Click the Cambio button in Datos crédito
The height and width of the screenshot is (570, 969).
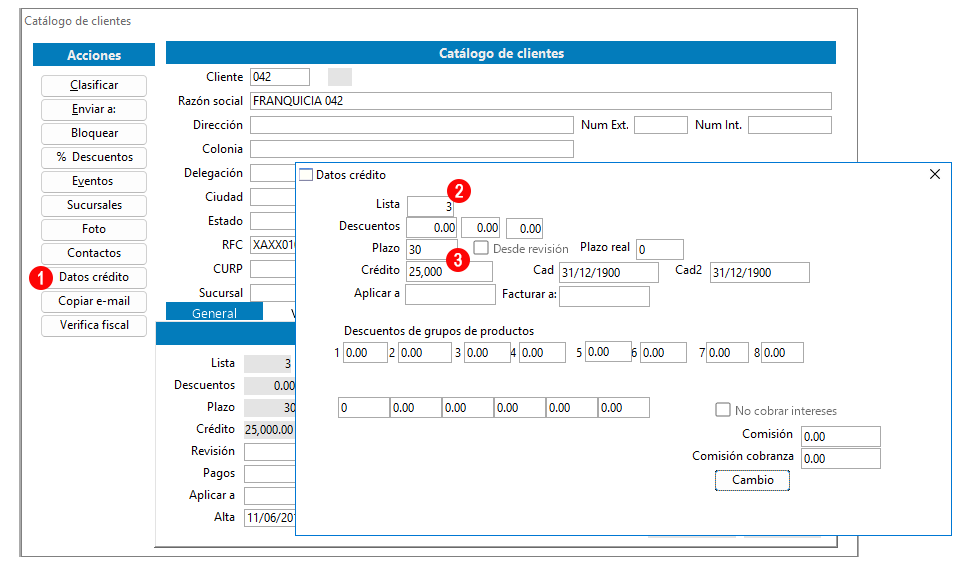[752, 480]
